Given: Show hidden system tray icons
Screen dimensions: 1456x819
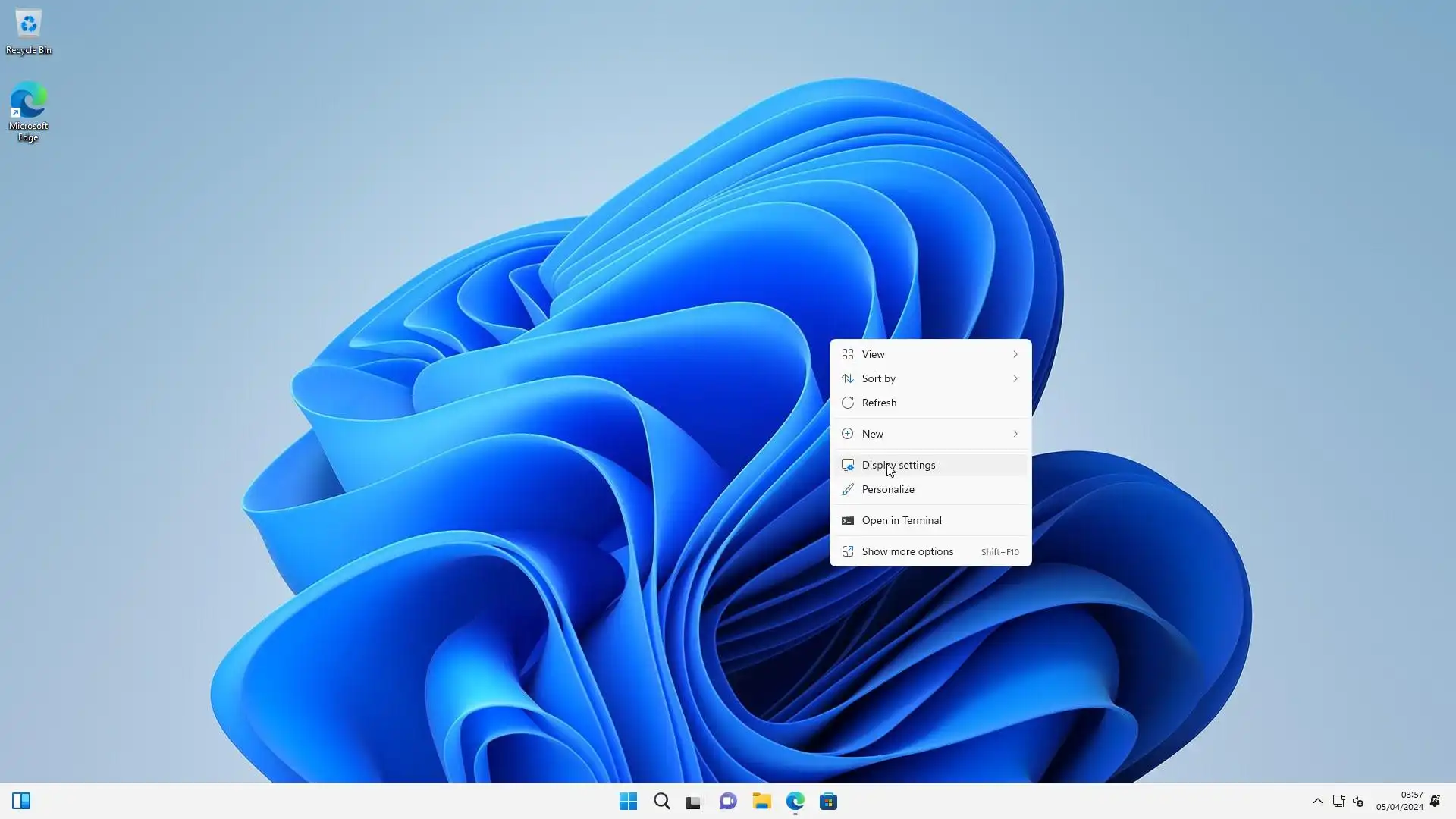Looking at the screenshot, I should pyautogui.click(x=1317, y=802).
